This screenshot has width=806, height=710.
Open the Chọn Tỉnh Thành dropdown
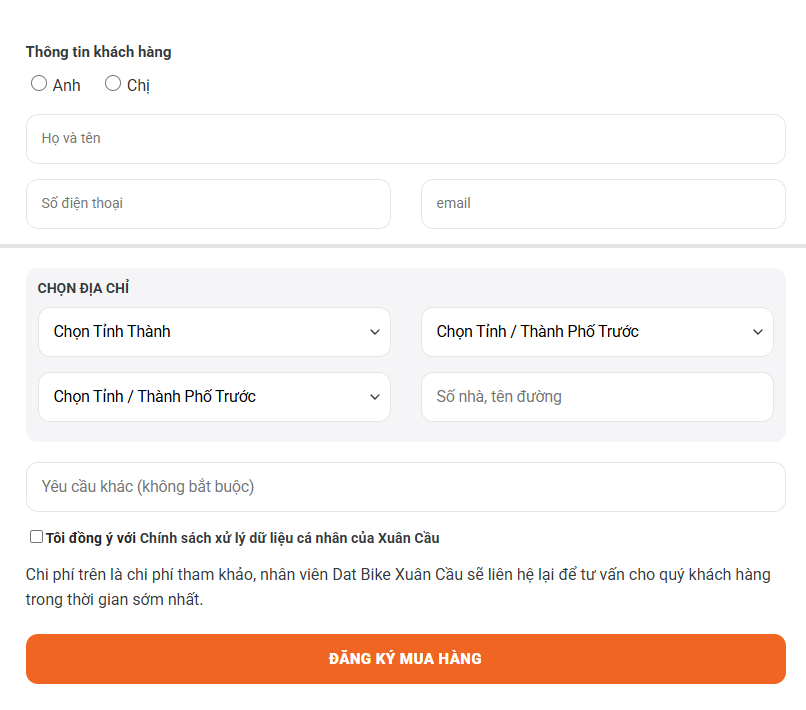pyautogui.click(x=213, y=332)
